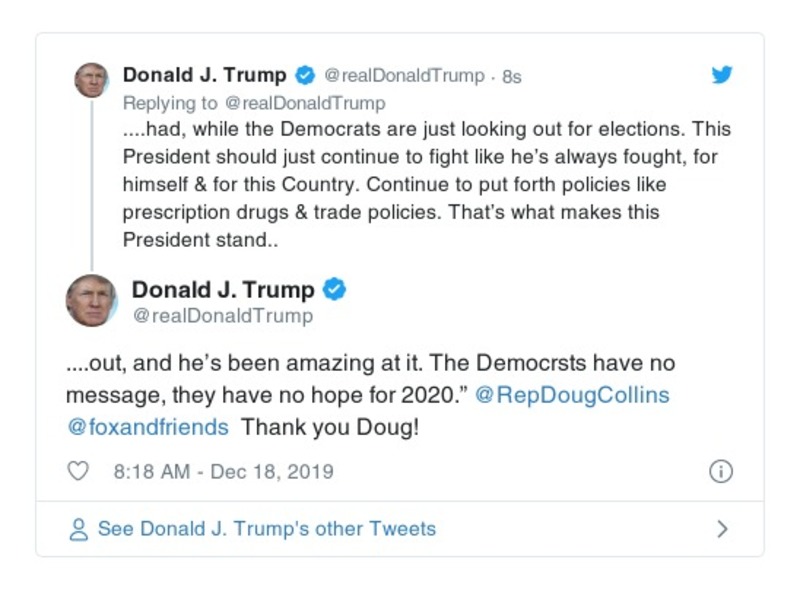Click the Twitter bird logo

click(x=722, y=74)
